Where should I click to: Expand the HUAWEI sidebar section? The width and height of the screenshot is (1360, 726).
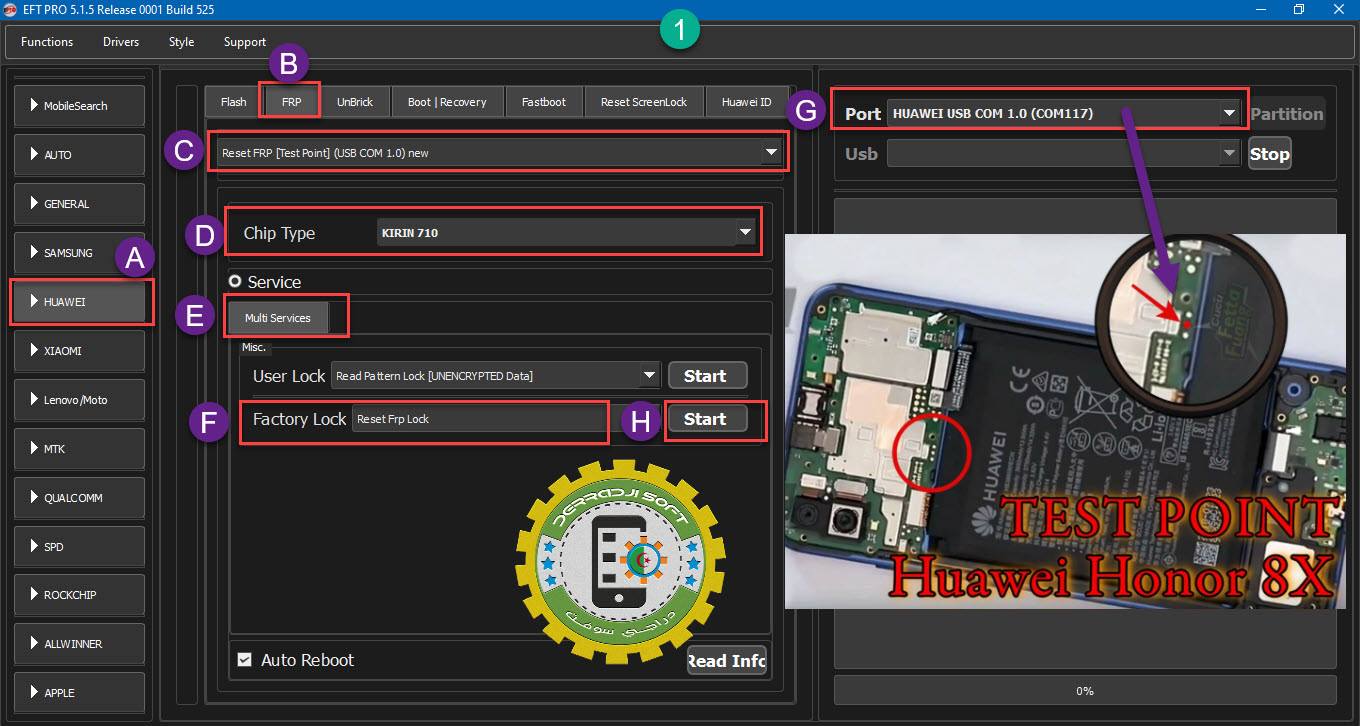click(80, 301)
